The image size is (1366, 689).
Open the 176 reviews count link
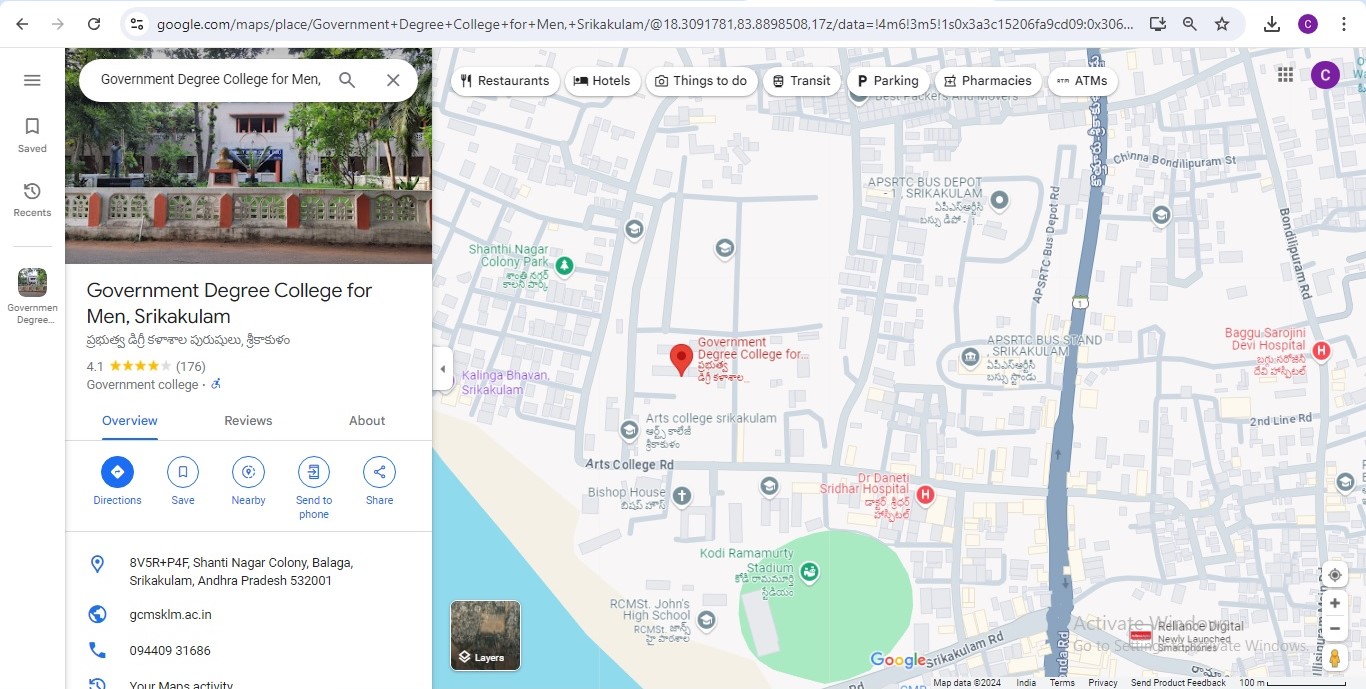pyautogui.click(x=190, y=366)
